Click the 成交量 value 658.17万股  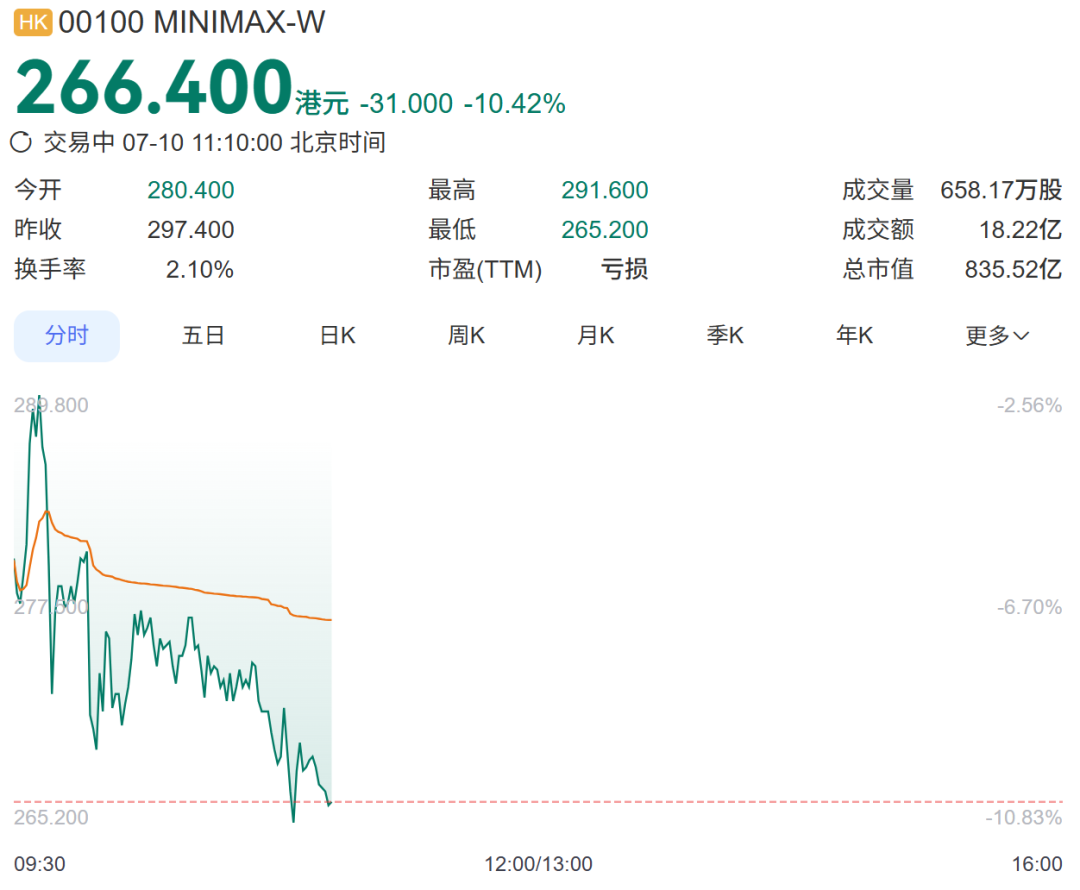click(x=1001, y=190)
